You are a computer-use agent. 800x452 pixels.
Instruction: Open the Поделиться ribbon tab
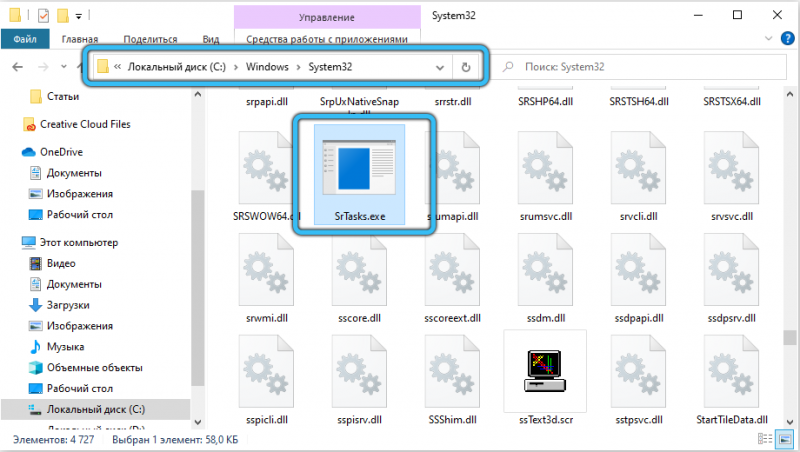coord(151,39)
